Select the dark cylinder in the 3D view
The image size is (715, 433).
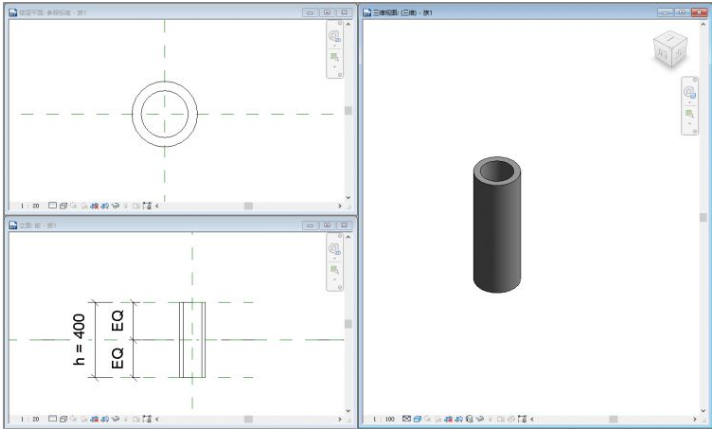(497, 224)
